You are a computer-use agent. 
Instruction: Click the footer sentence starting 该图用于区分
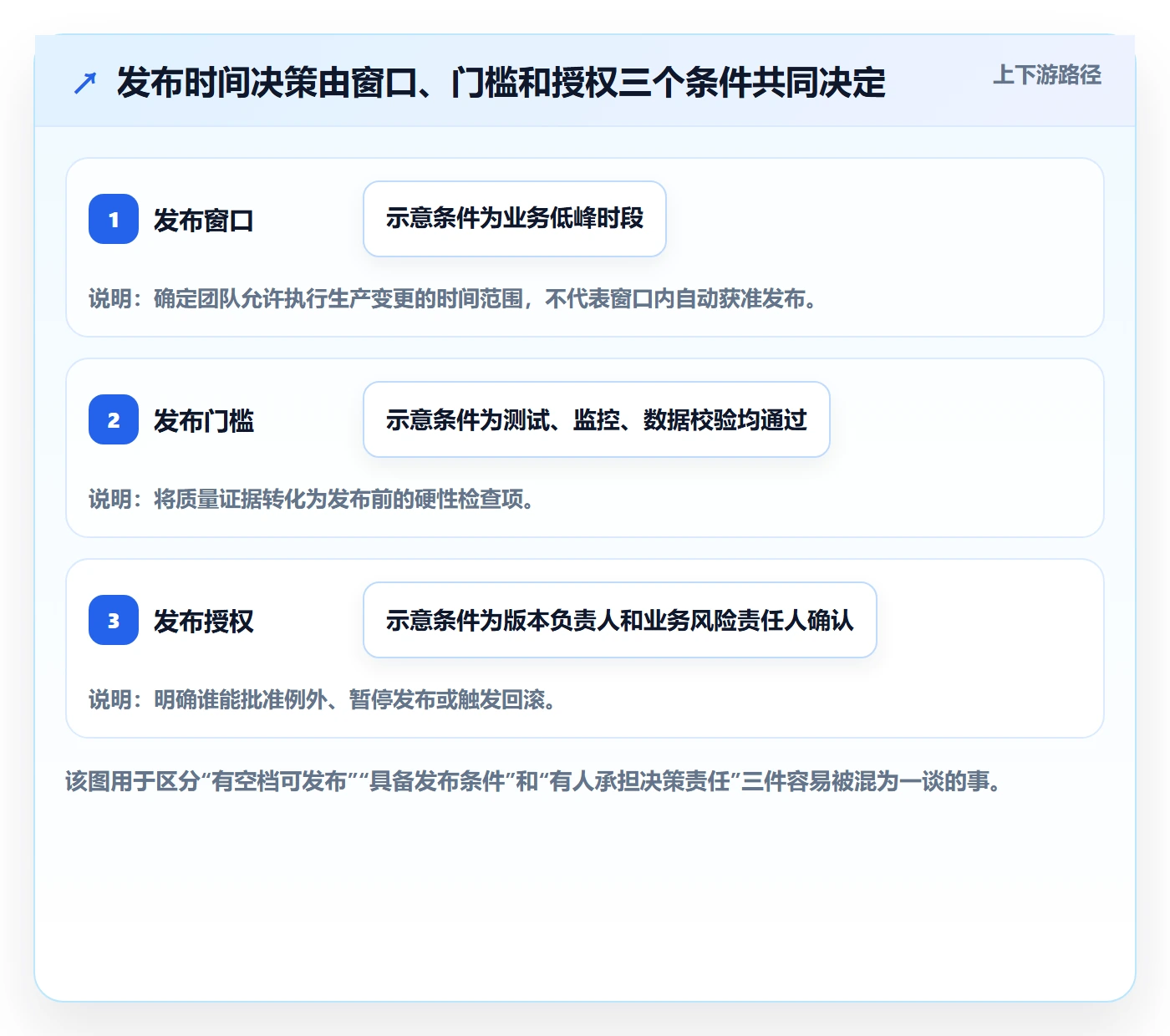pos(534,782)
